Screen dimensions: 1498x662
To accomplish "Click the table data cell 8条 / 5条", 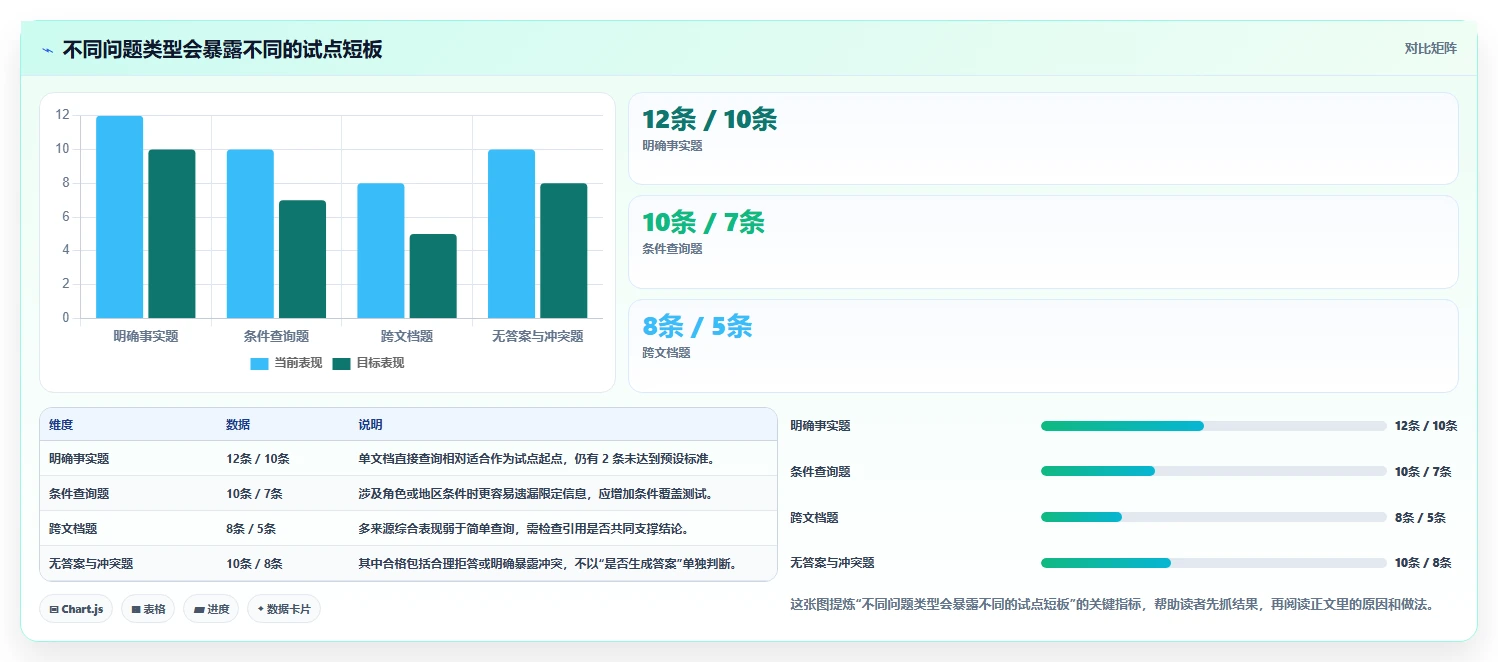I will [x=251, y=529].
